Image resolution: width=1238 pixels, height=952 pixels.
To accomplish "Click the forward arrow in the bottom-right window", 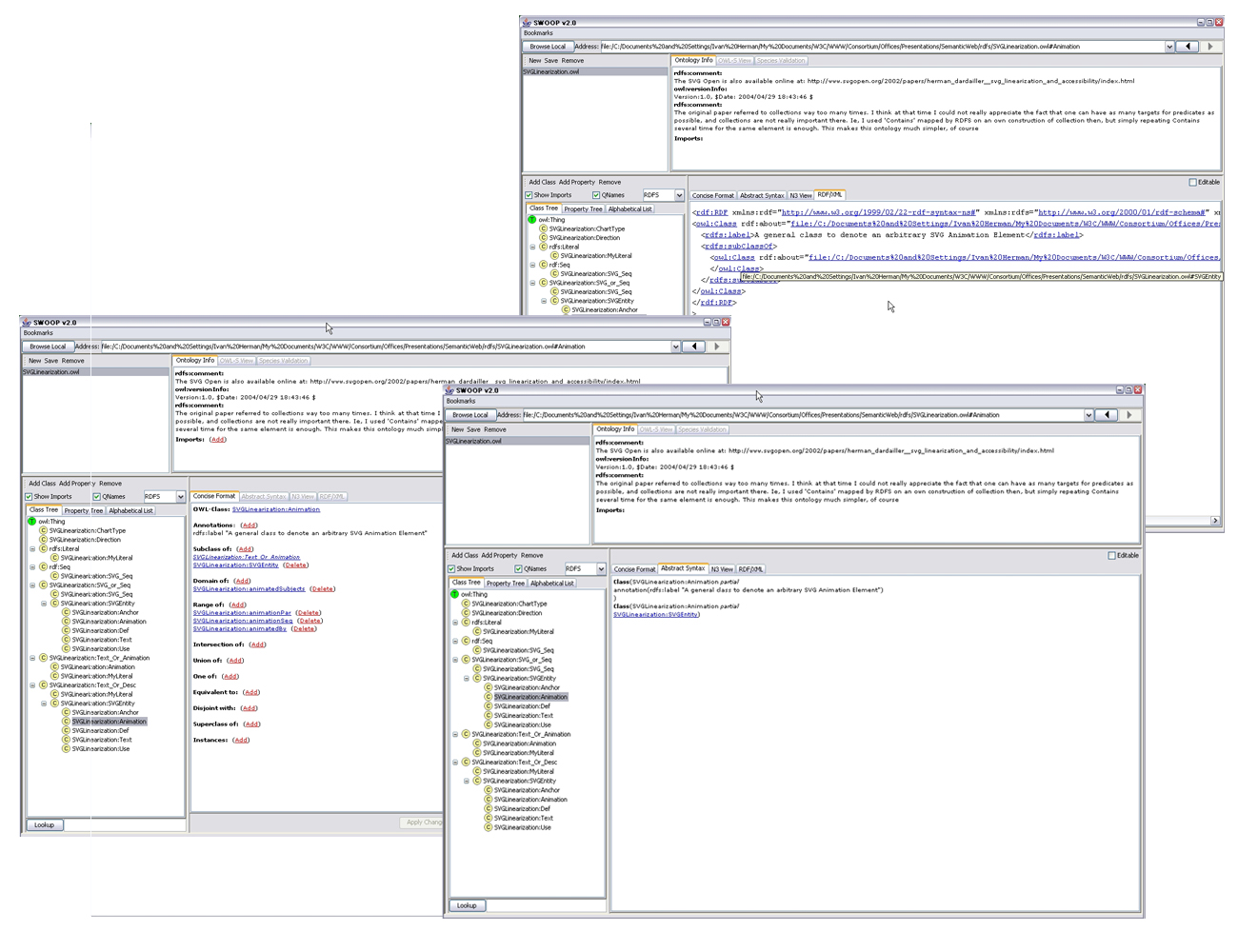I will point(1129,415).
